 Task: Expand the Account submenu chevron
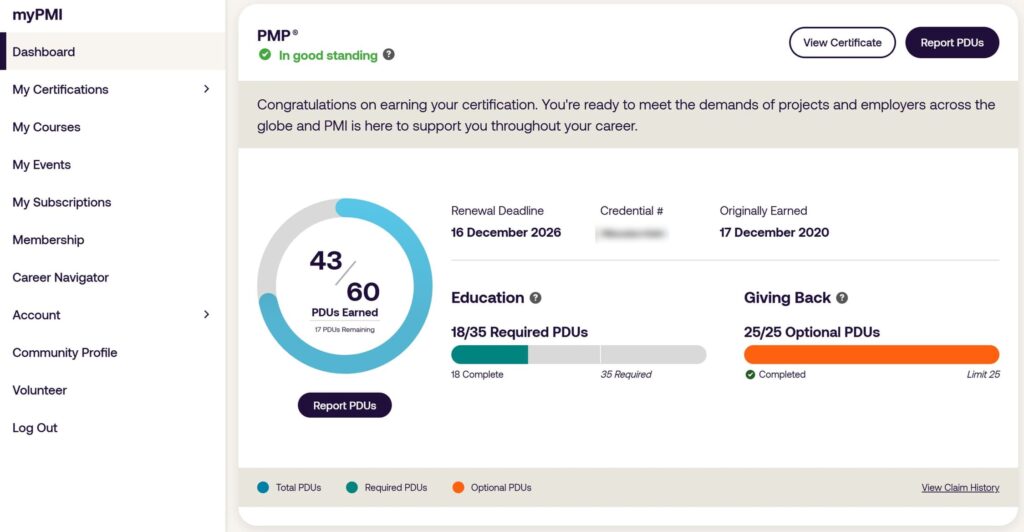207,315
